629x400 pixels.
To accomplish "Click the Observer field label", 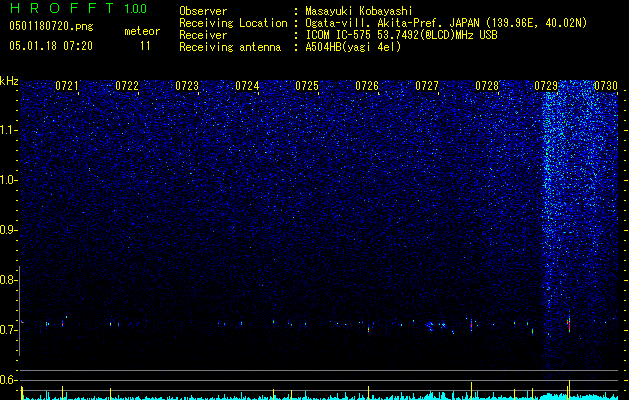I will 203,11.
